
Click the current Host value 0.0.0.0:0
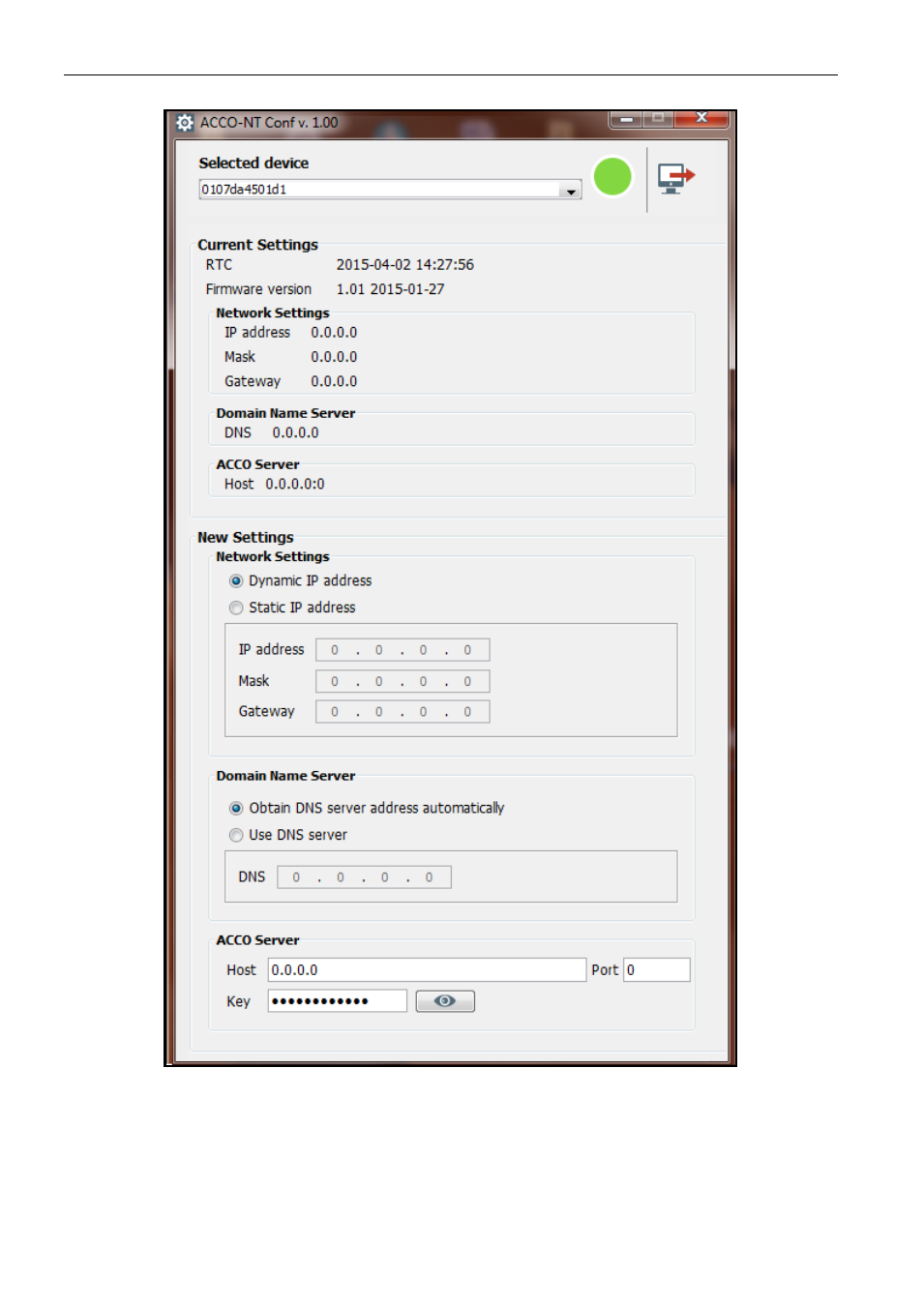pyautogui.click(x=295, y=485)
